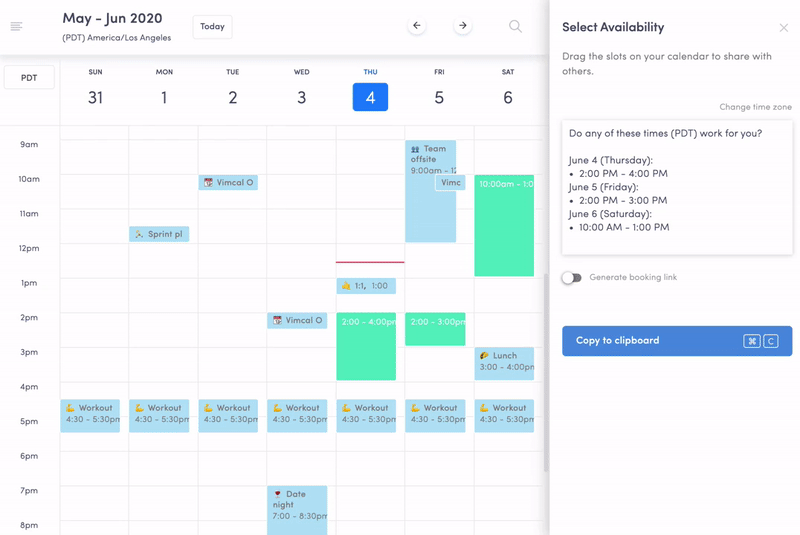The width and height of the screenshot is (800, 535).
Task: Jump to Today in the calendar
Action: (x=212, y=27)
